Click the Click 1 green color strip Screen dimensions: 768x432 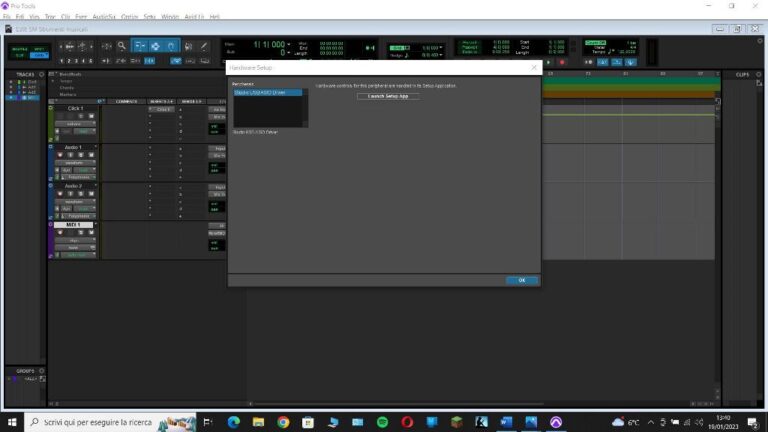click(50, 123)
